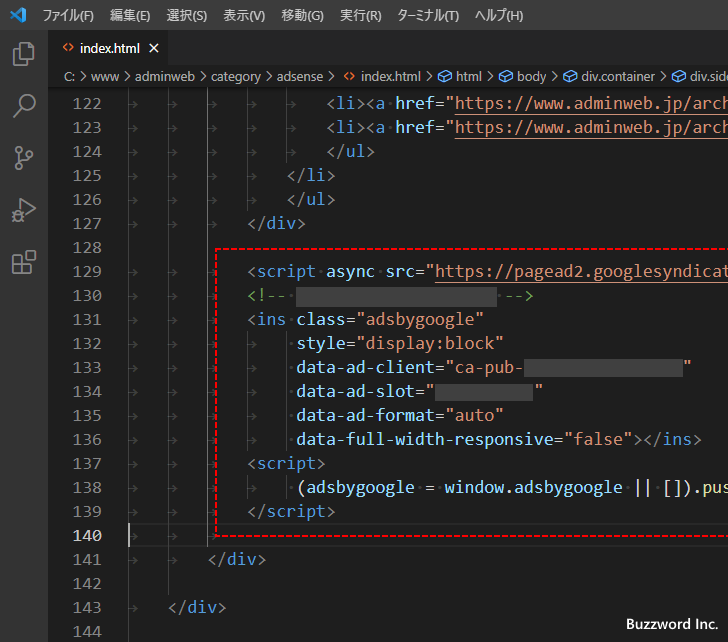Click the adsense breadcrumb segment
728x642 pixels.
300,77
